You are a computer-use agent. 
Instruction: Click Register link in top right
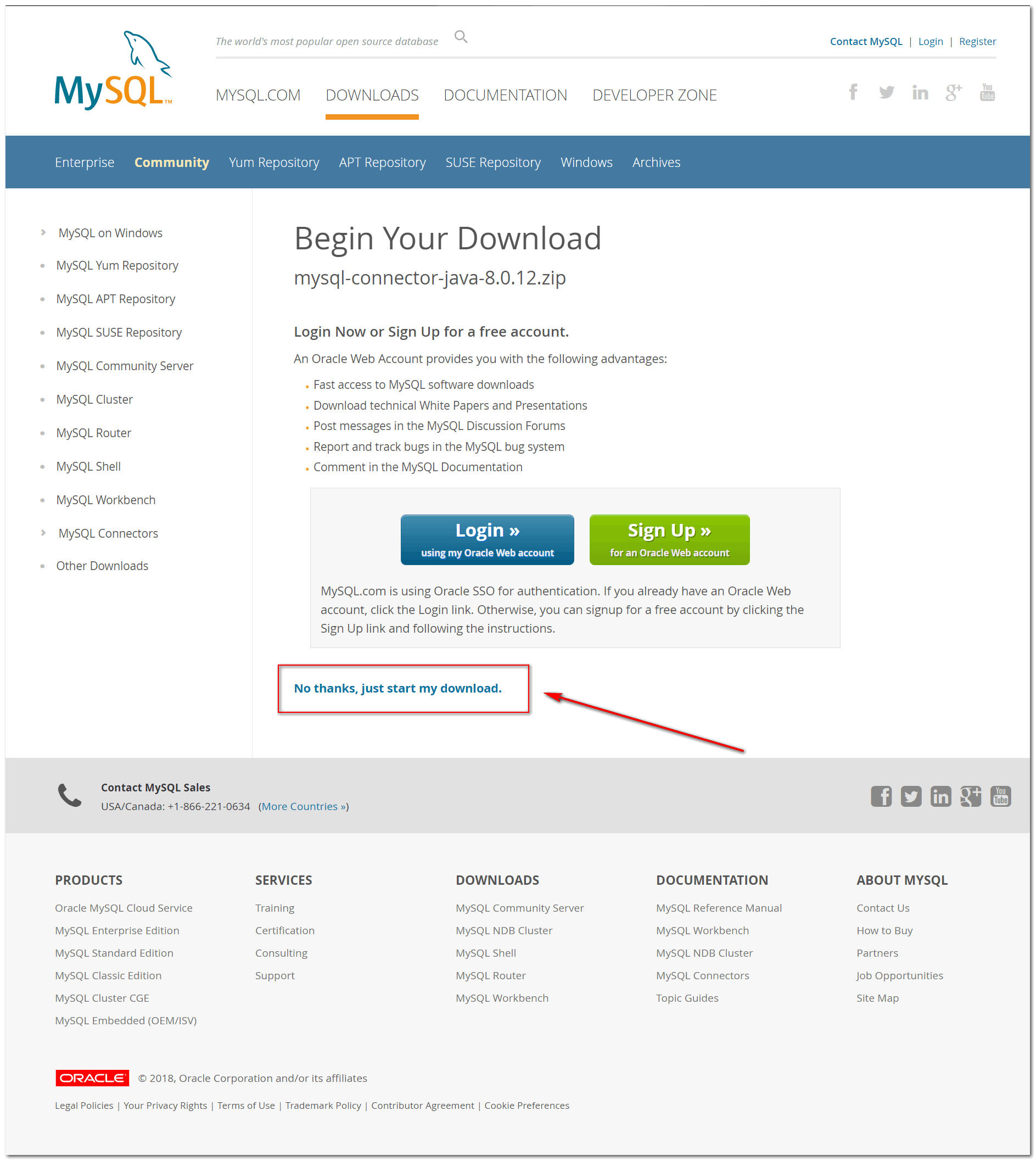tap(978, 42)
